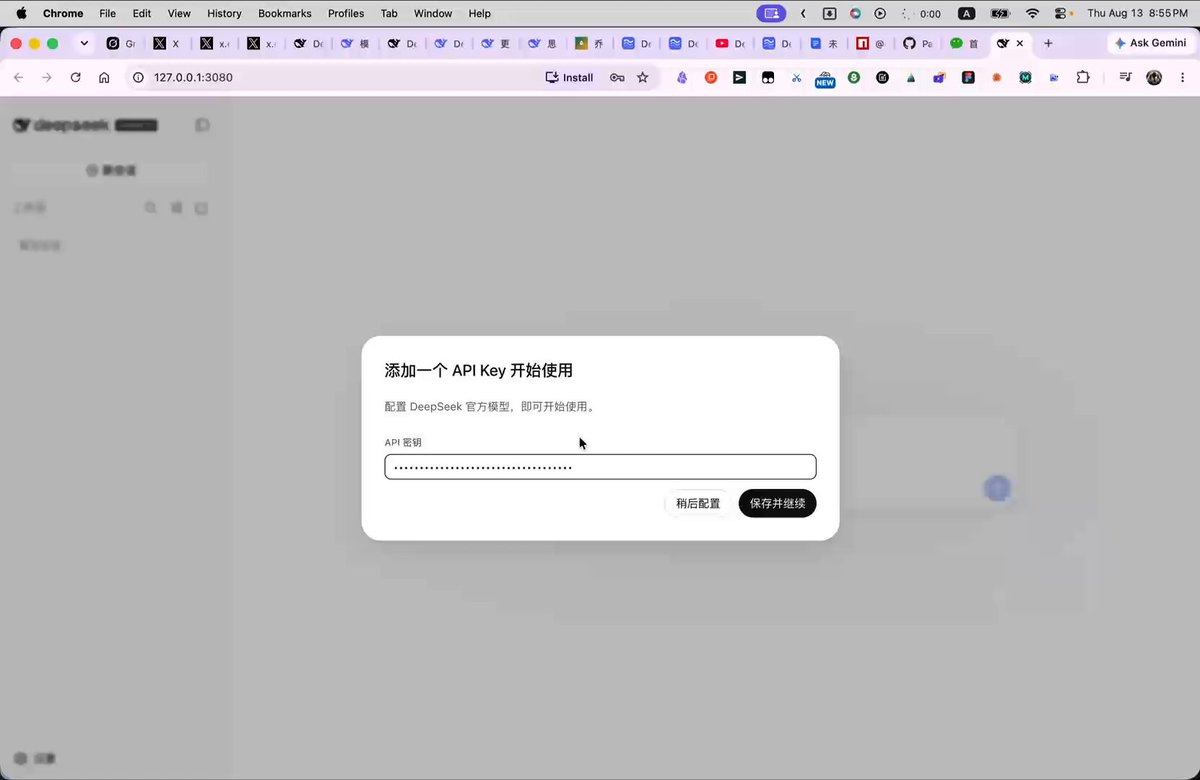Switch to the tab labeled 未
1200x780 pixels.
(823, 43)
